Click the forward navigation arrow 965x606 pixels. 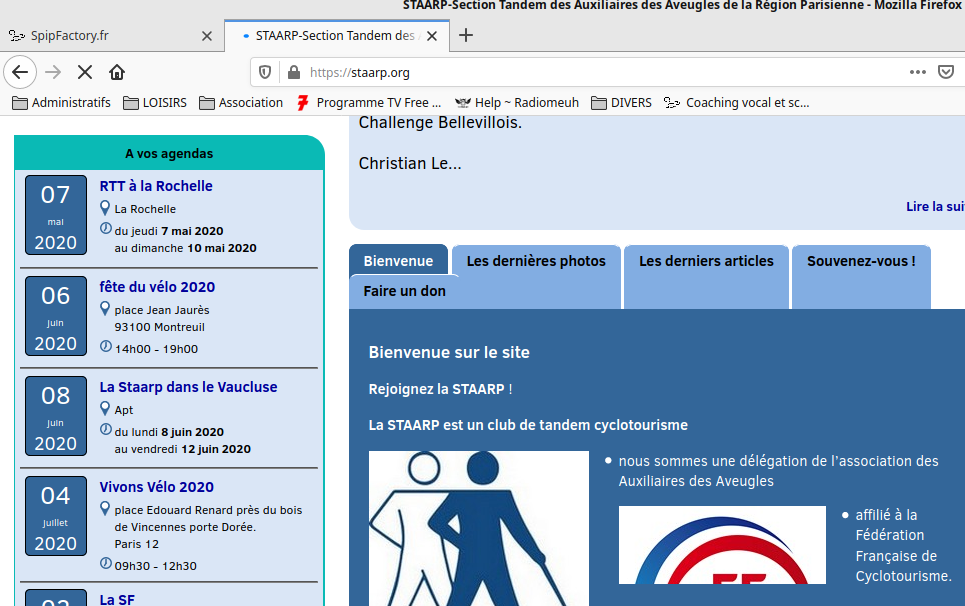tap(53, 73)
